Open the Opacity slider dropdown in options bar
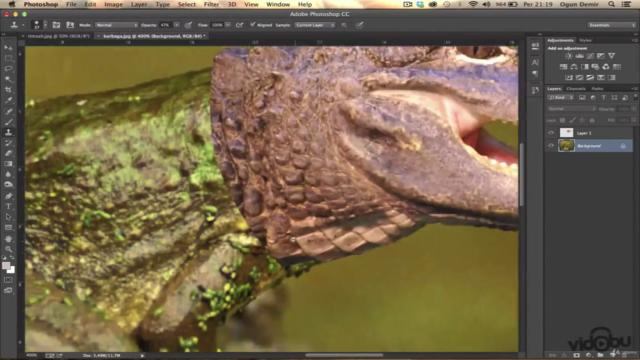This screenshot has width=640, height=360. pyautogui.click(x=176, y=25)
